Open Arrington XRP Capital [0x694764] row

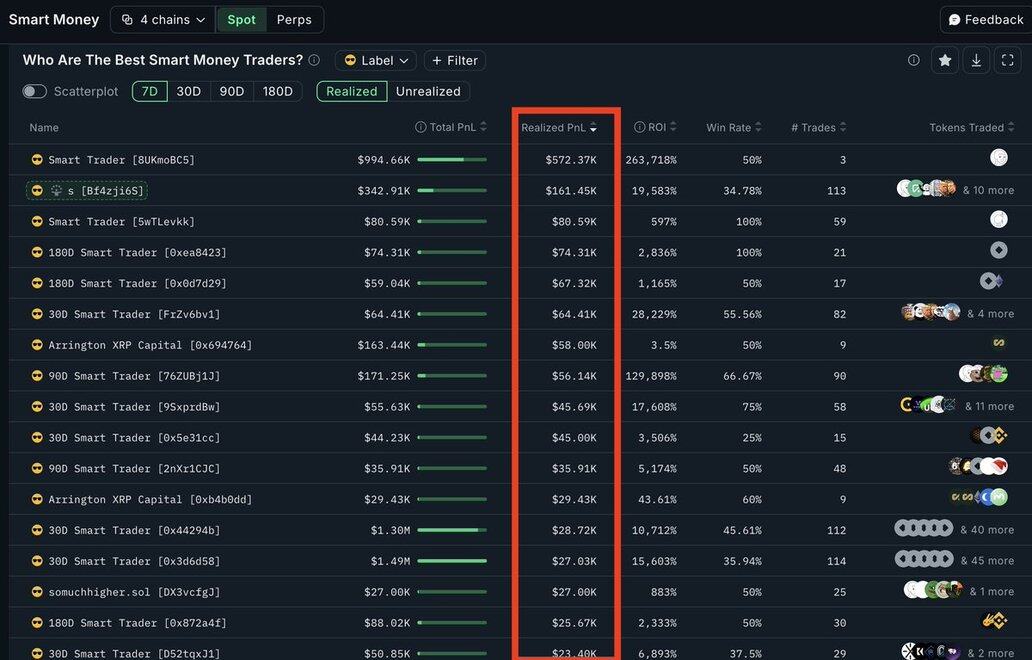[x=150, y=345]
